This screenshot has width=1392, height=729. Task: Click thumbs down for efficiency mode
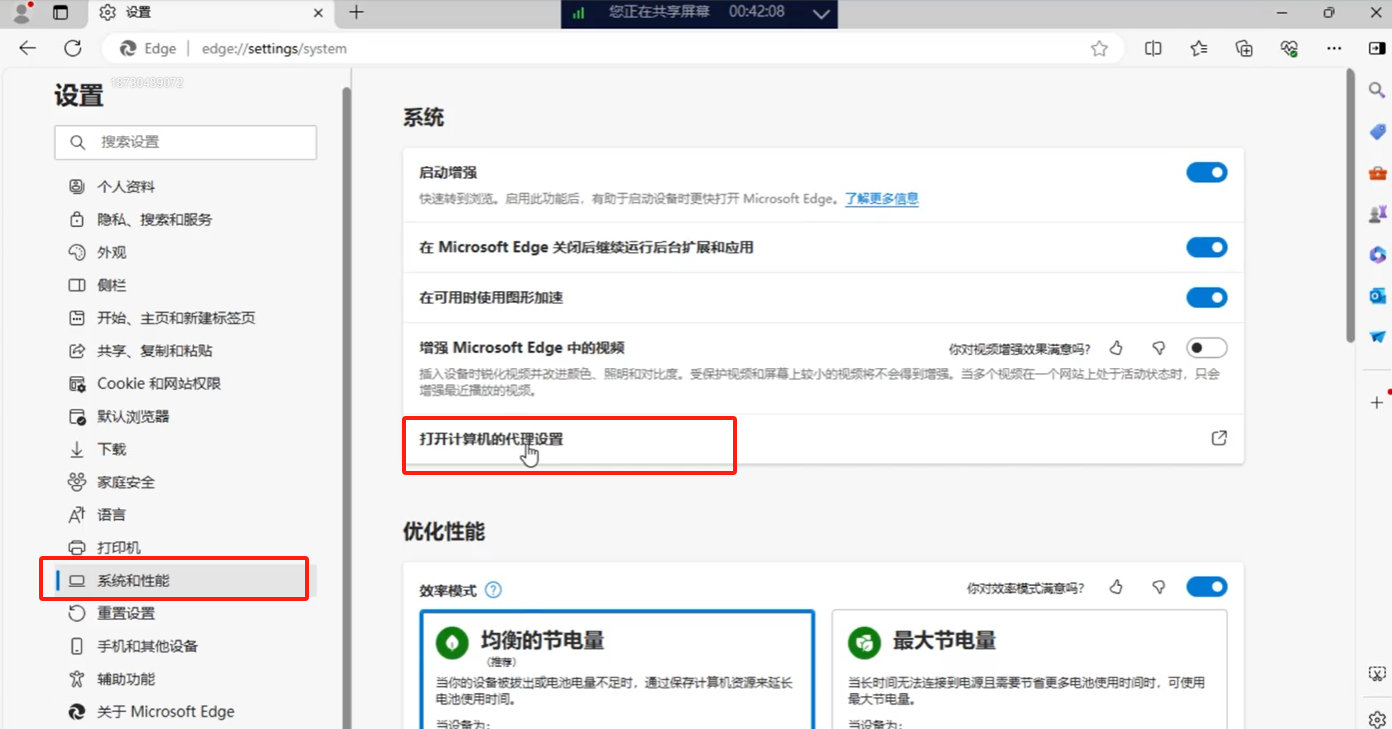tap(1159, 587)
